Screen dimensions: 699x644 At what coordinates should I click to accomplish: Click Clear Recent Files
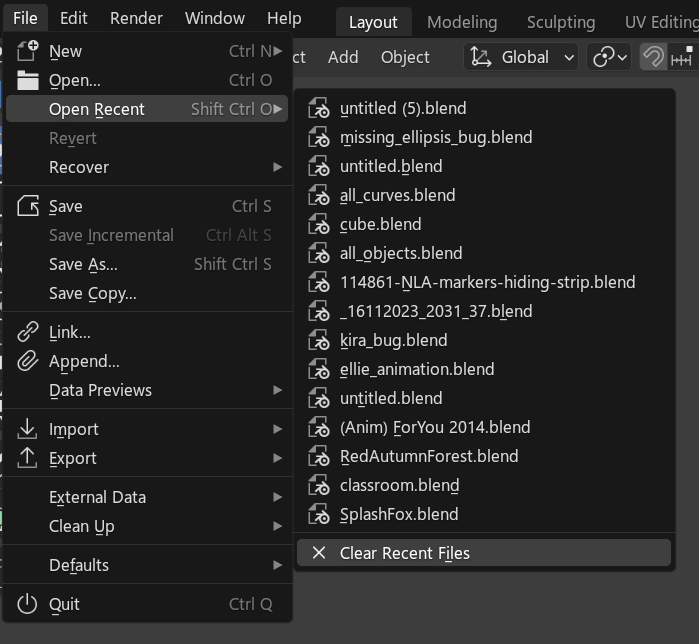click(484, 553)
